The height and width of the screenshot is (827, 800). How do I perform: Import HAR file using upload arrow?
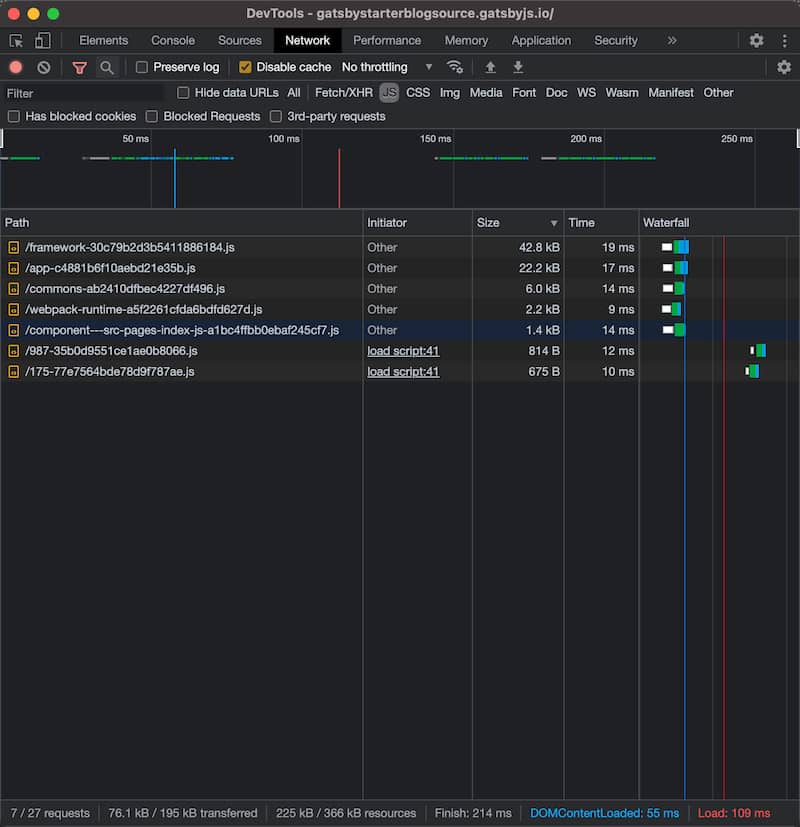(x=489, y=67)
